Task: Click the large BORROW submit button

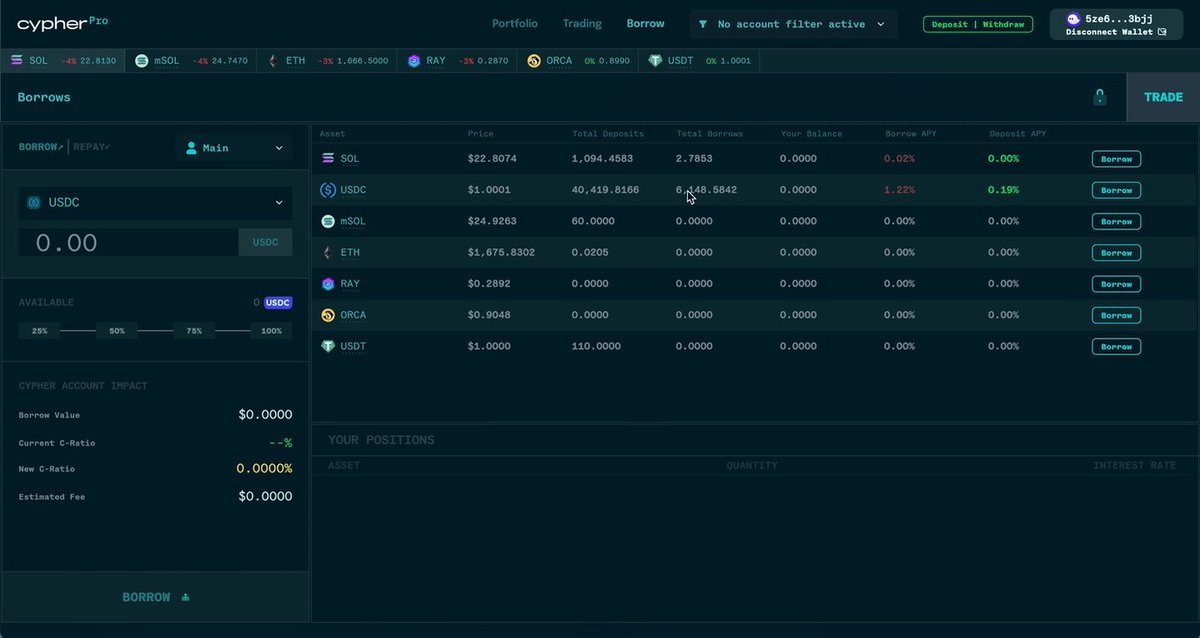Action: pos(156,597)
